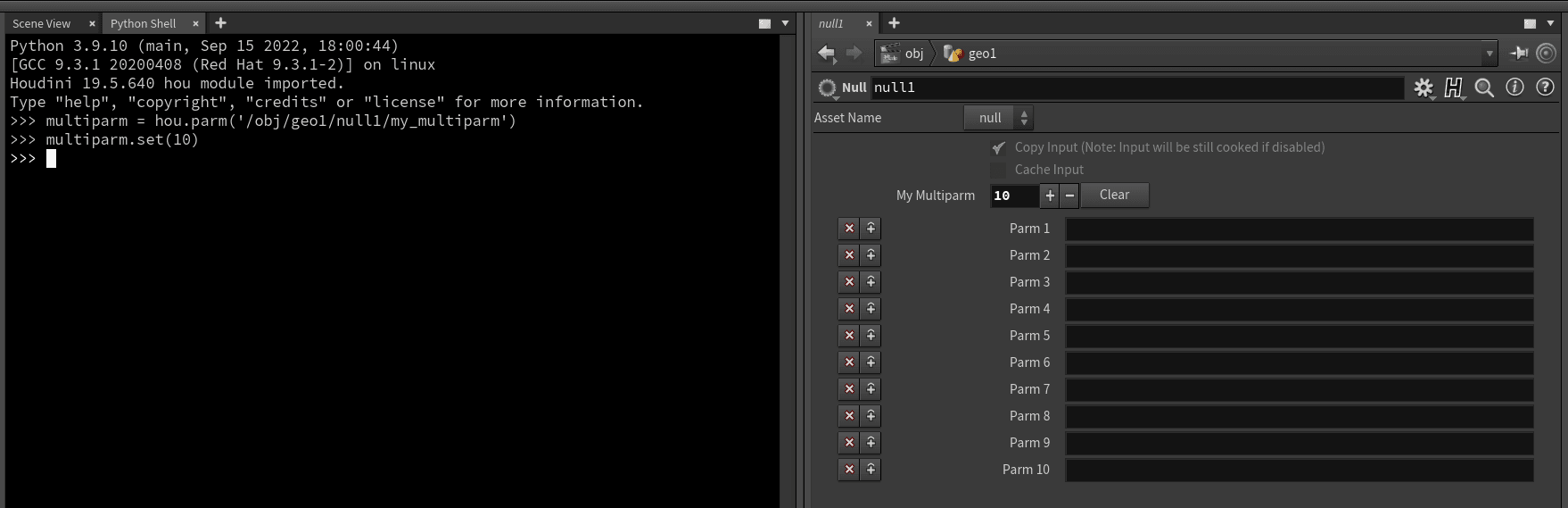The image size is (1568, 508).
Task: Click the Parm 1 text field
Action: 1299,229
